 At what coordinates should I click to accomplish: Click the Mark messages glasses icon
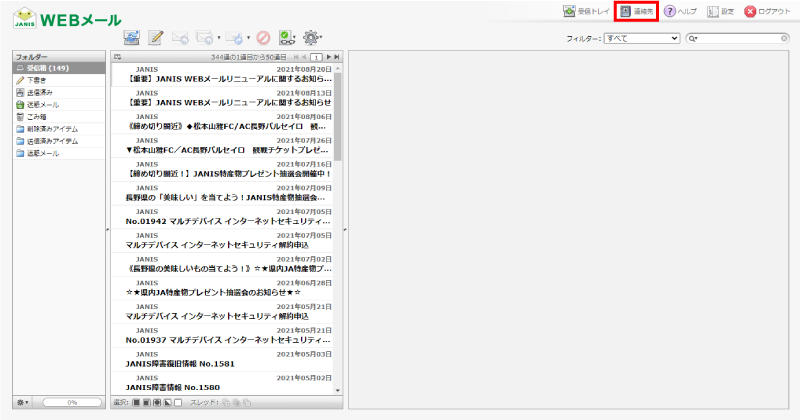coord(285,38)
